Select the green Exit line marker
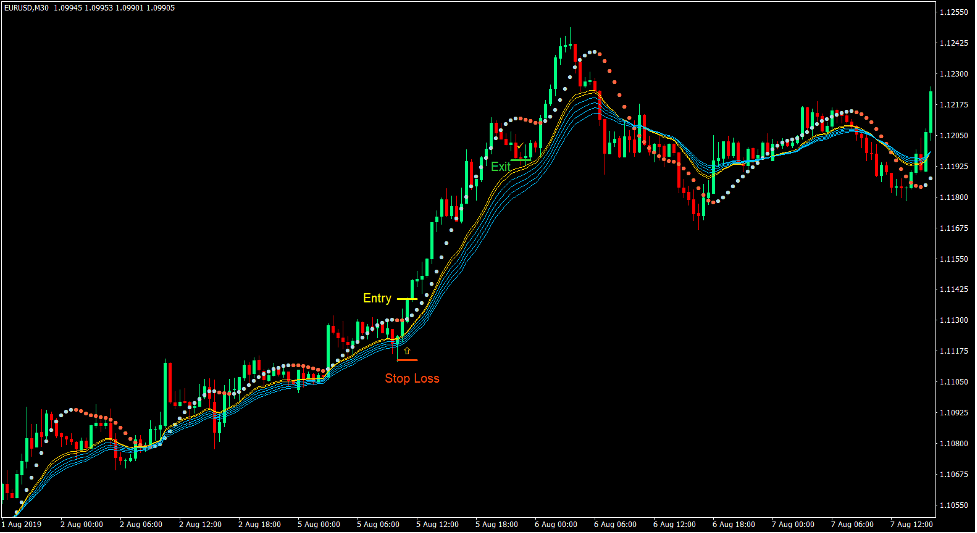This screenshot has width=977, height=533. pyautogui.click(x=521, y=160)
